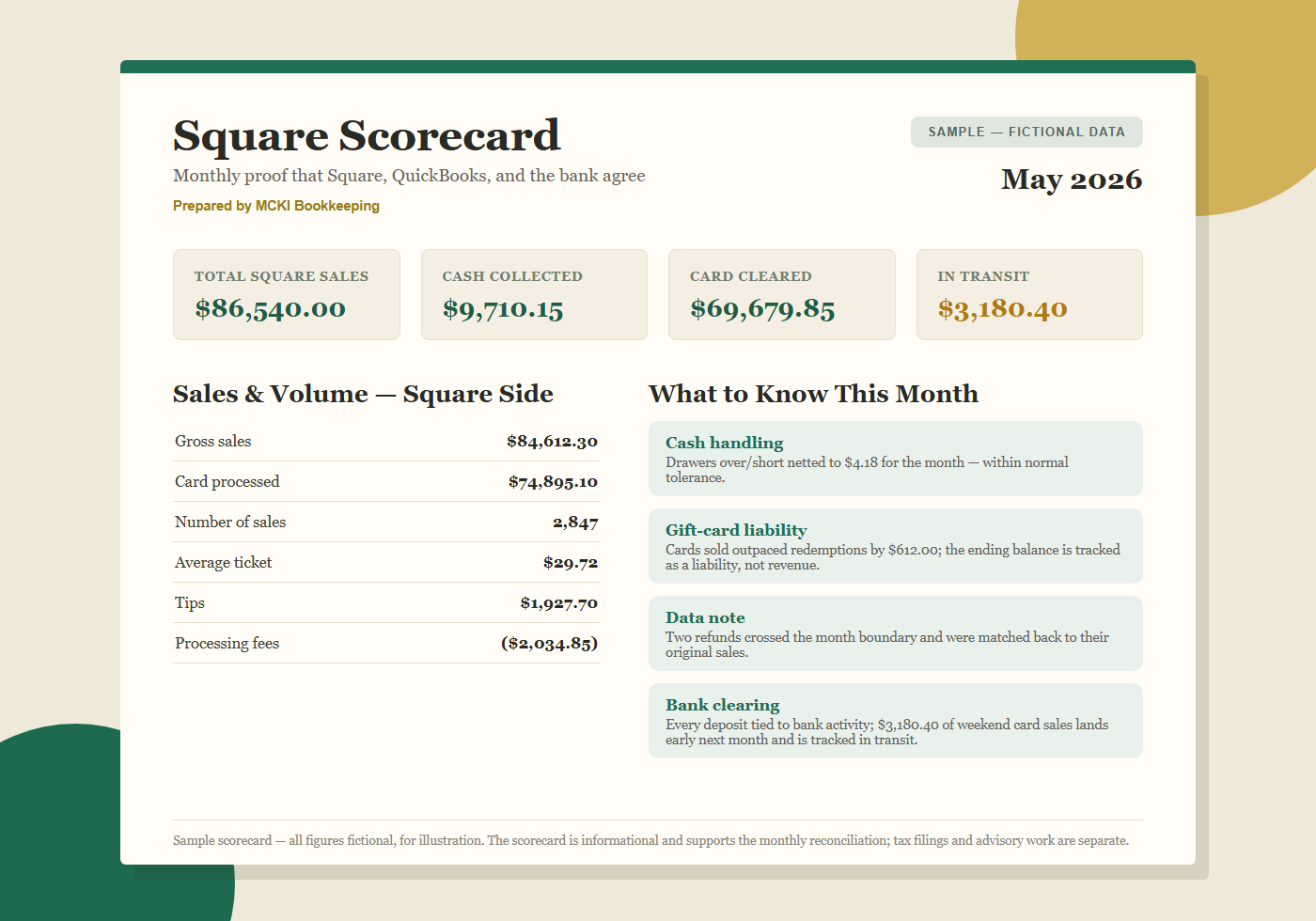The height and width of the screenshot is (921, 1316).
Task: Click the ($2,034.85) processing fees value
Action: click(550, 643)
